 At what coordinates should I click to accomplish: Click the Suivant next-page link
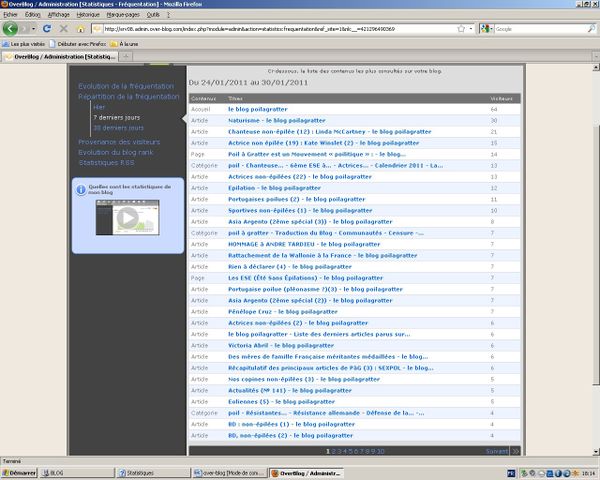pyautogui.click(x=497, y=452)
